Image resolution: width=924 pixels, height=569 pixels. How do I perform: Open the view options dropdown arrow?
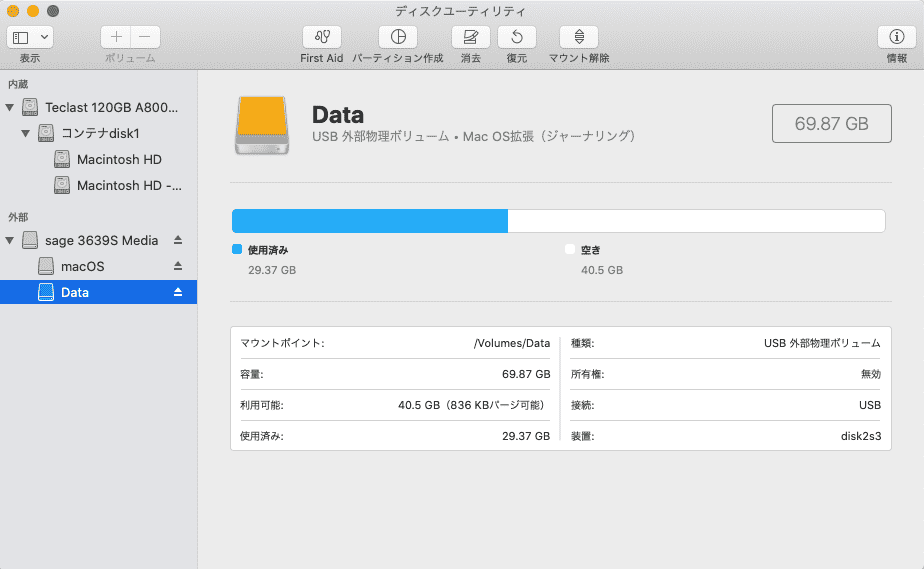(x=44, y=37)
